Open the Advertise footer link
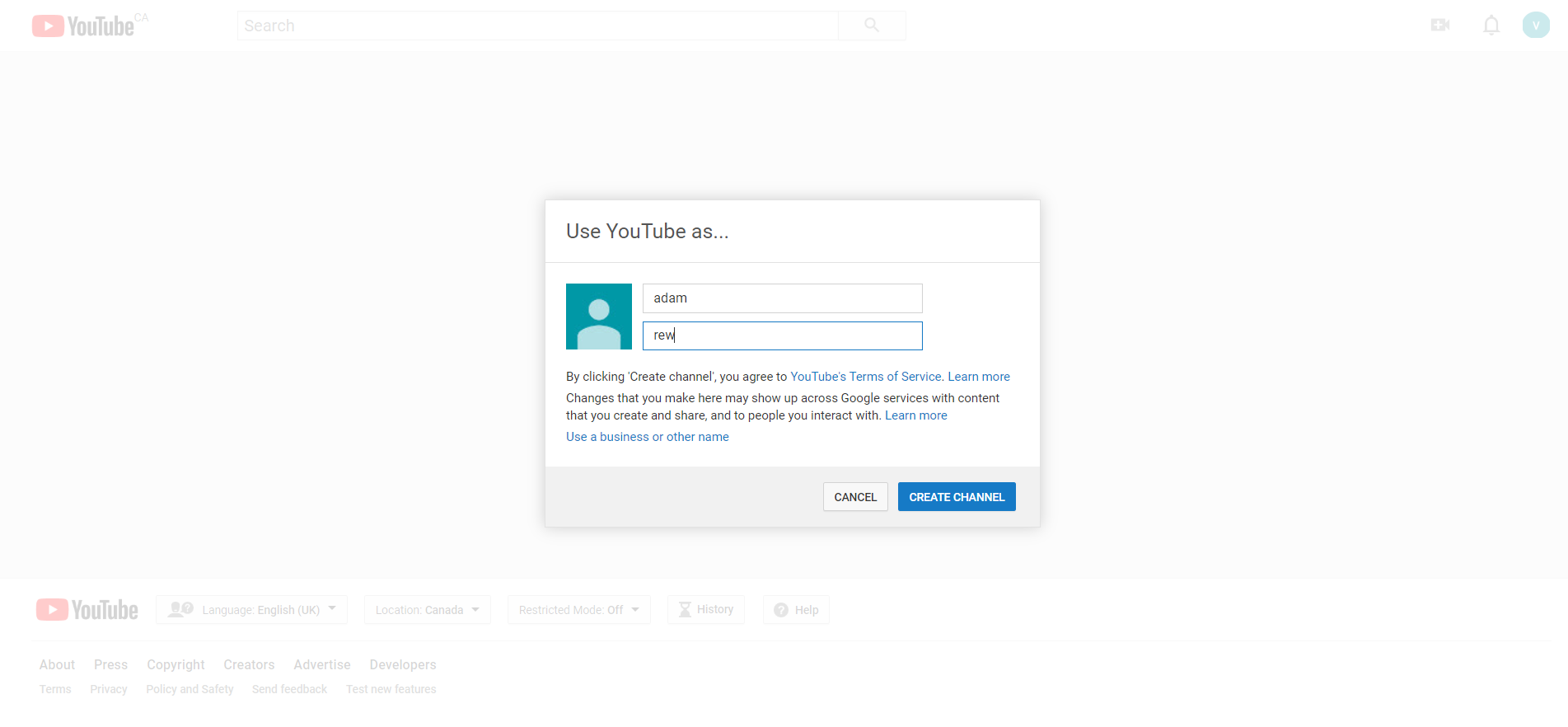Screen dimensions: 1568x727 click(322, 664)
